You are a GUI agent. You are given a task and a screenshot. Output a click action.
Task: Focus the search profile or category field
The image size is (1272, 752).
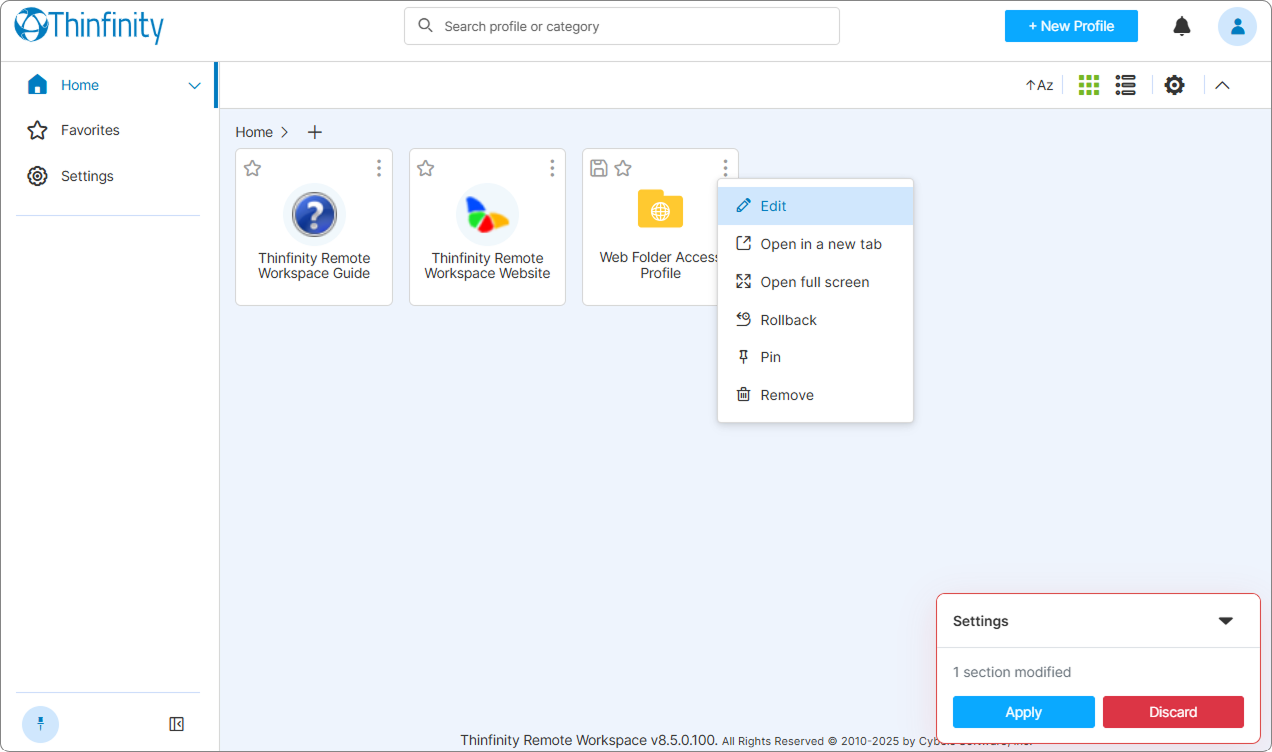621,26
